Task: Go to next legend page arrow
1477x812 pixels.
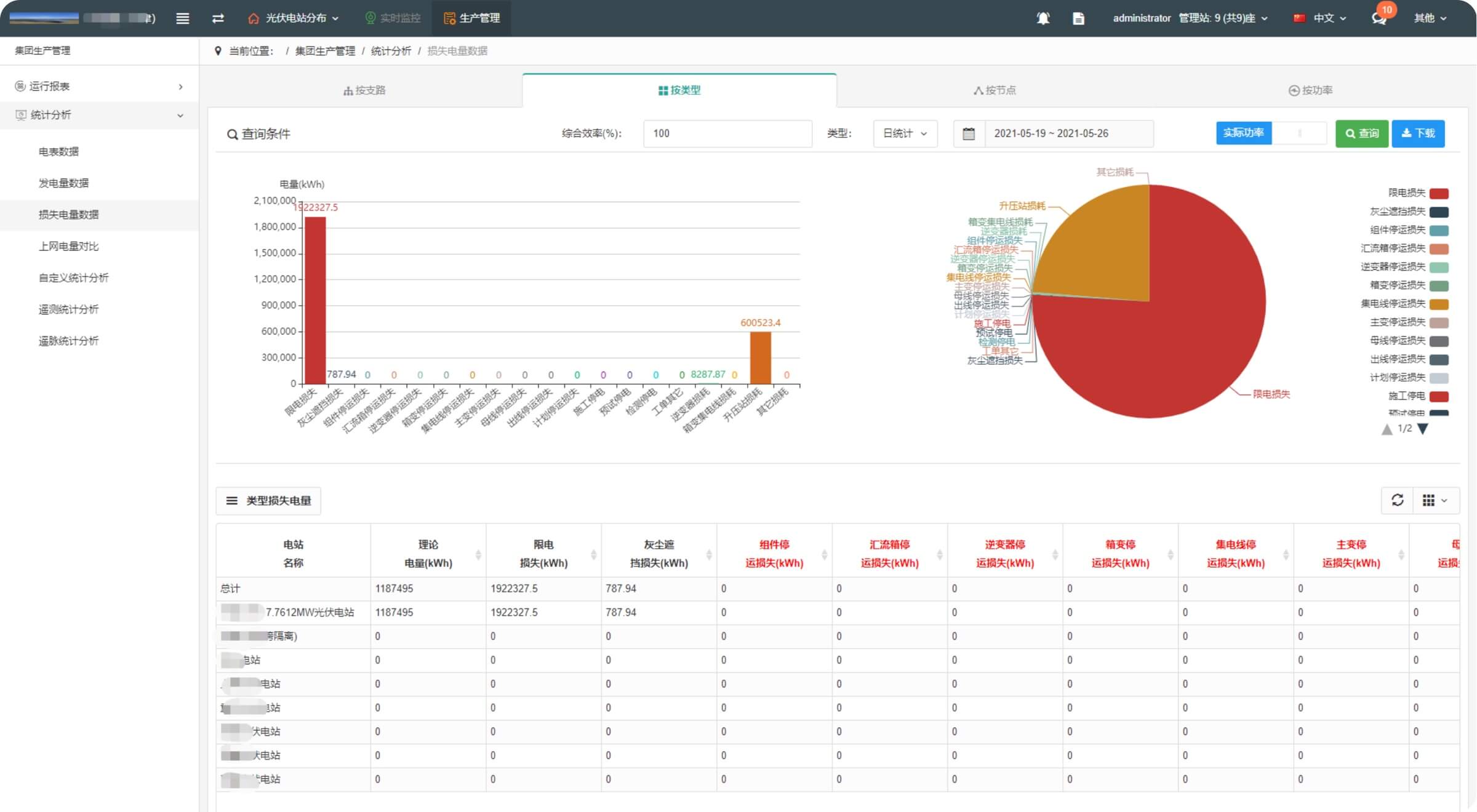Action: [x=1423, y=429]
